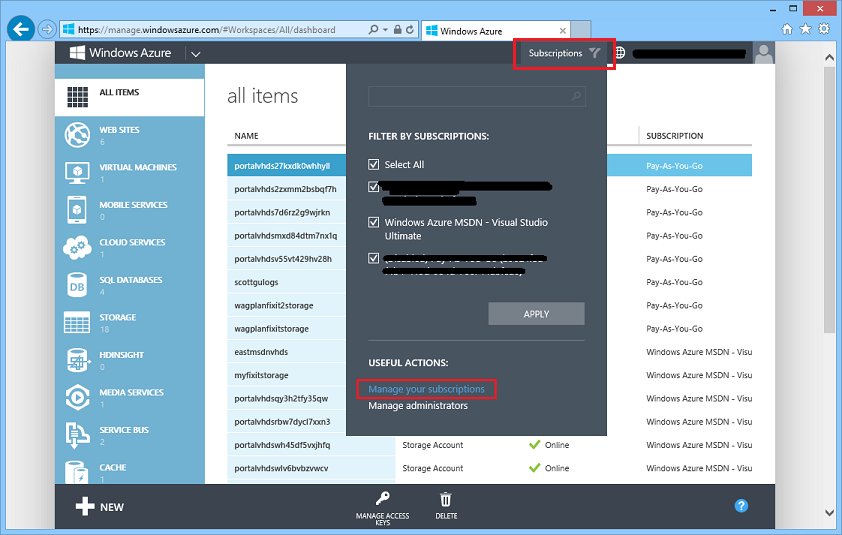Click Manage administrators link
This screenshot has width=842, height=535.
(418, 406)
